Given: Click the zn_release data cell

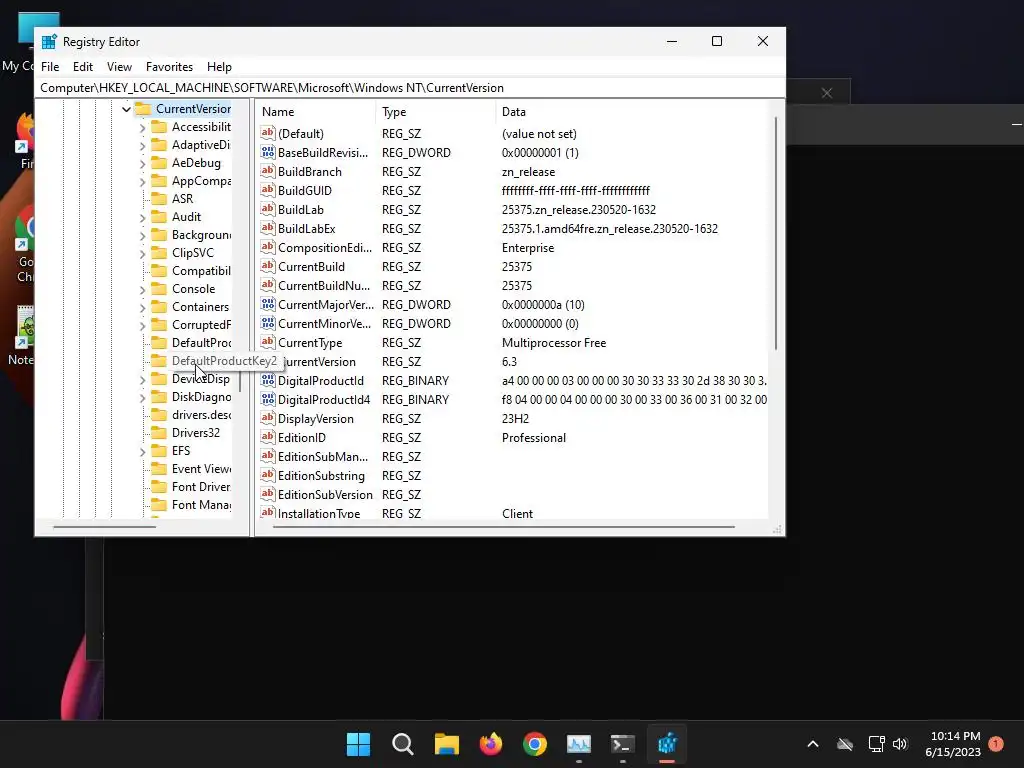Looking at the screenshot, I should pos(528,172).
